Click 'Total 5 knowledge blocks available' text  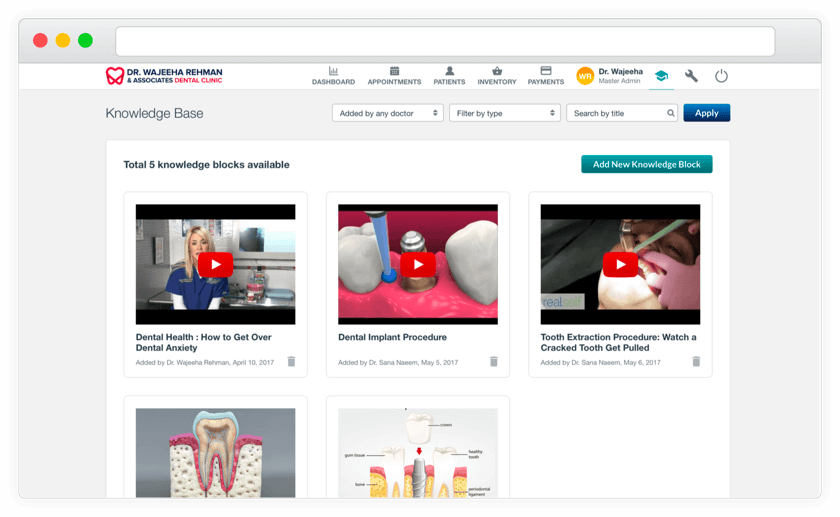tap(206, 164)
